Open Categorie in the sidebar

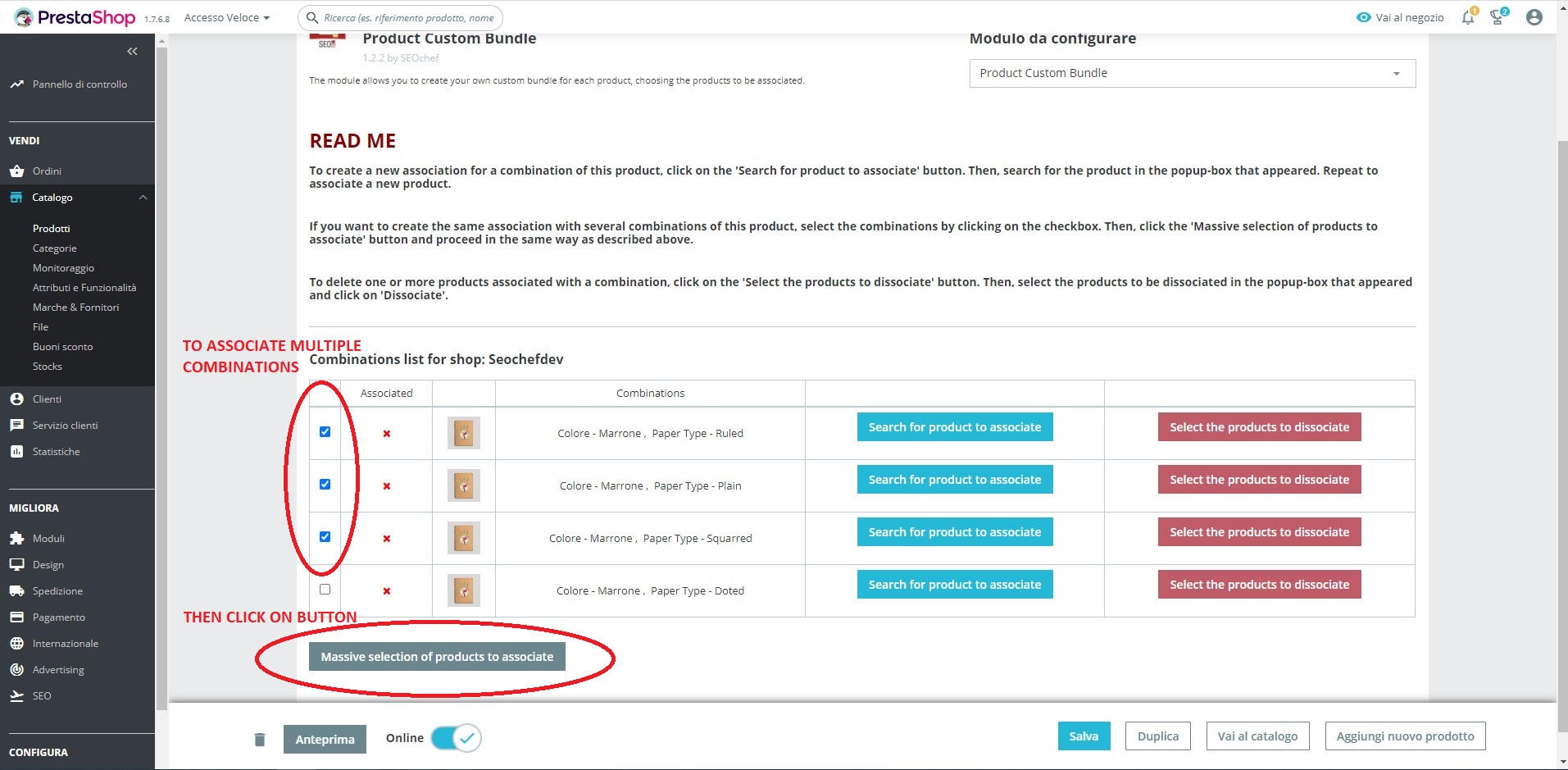[54, 248]
